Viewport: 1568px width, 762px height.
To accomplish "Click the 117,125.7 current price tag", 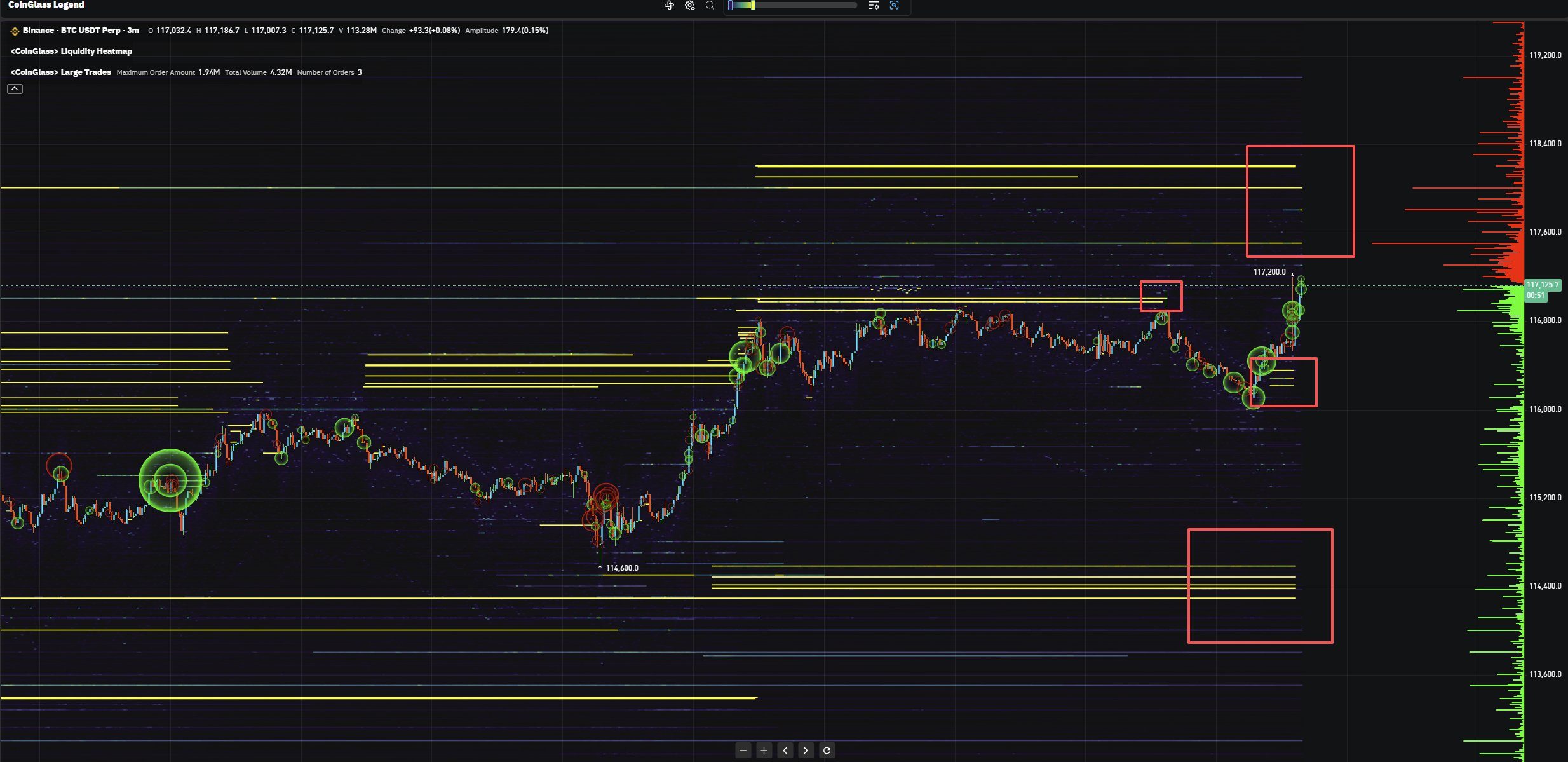I will [x=1542, y=285].
